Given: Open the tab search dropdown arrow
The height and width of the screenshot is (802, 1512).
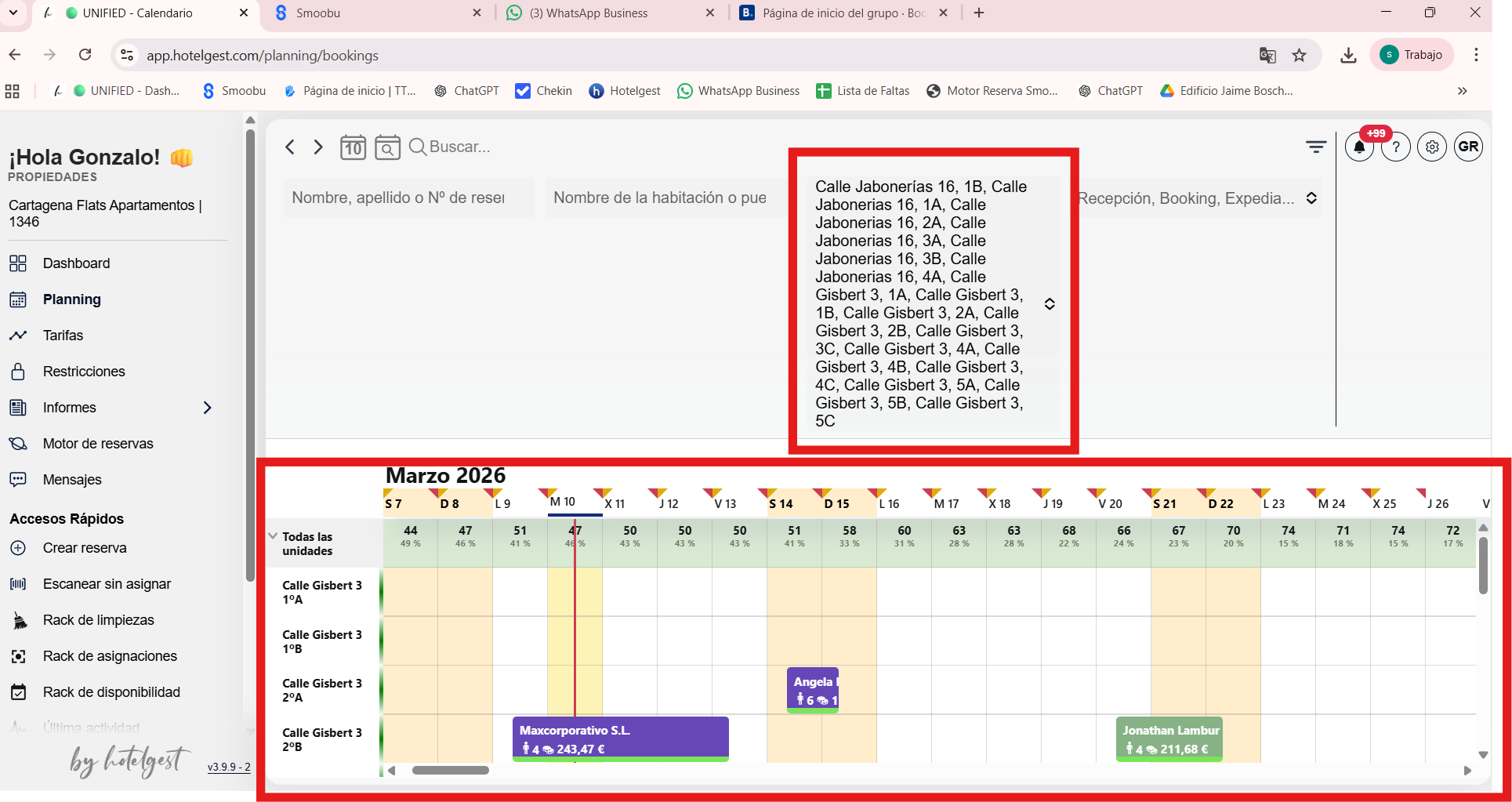Looking at the screenshot, I should [x=13, y=13].
